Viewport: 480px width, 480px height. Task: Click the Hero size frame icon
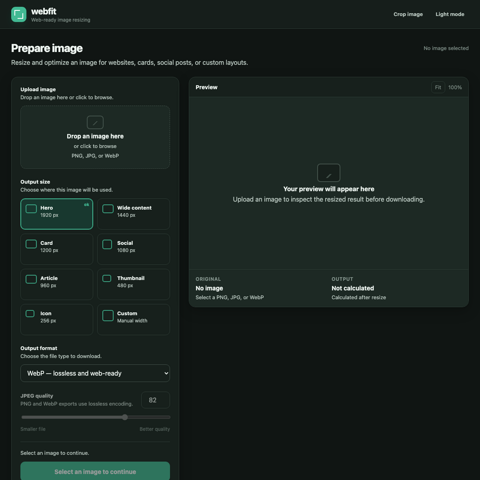coord(31,209)
